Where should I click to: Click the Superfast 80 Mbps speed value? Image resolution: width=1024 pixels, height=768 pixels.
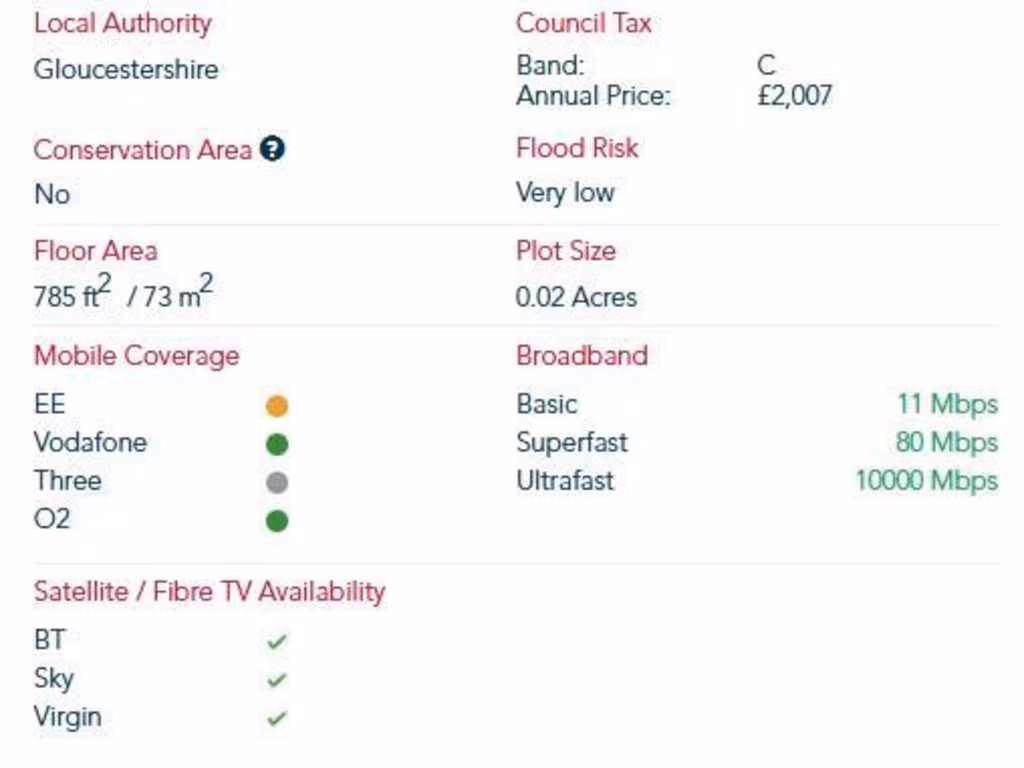pos(946,442)
